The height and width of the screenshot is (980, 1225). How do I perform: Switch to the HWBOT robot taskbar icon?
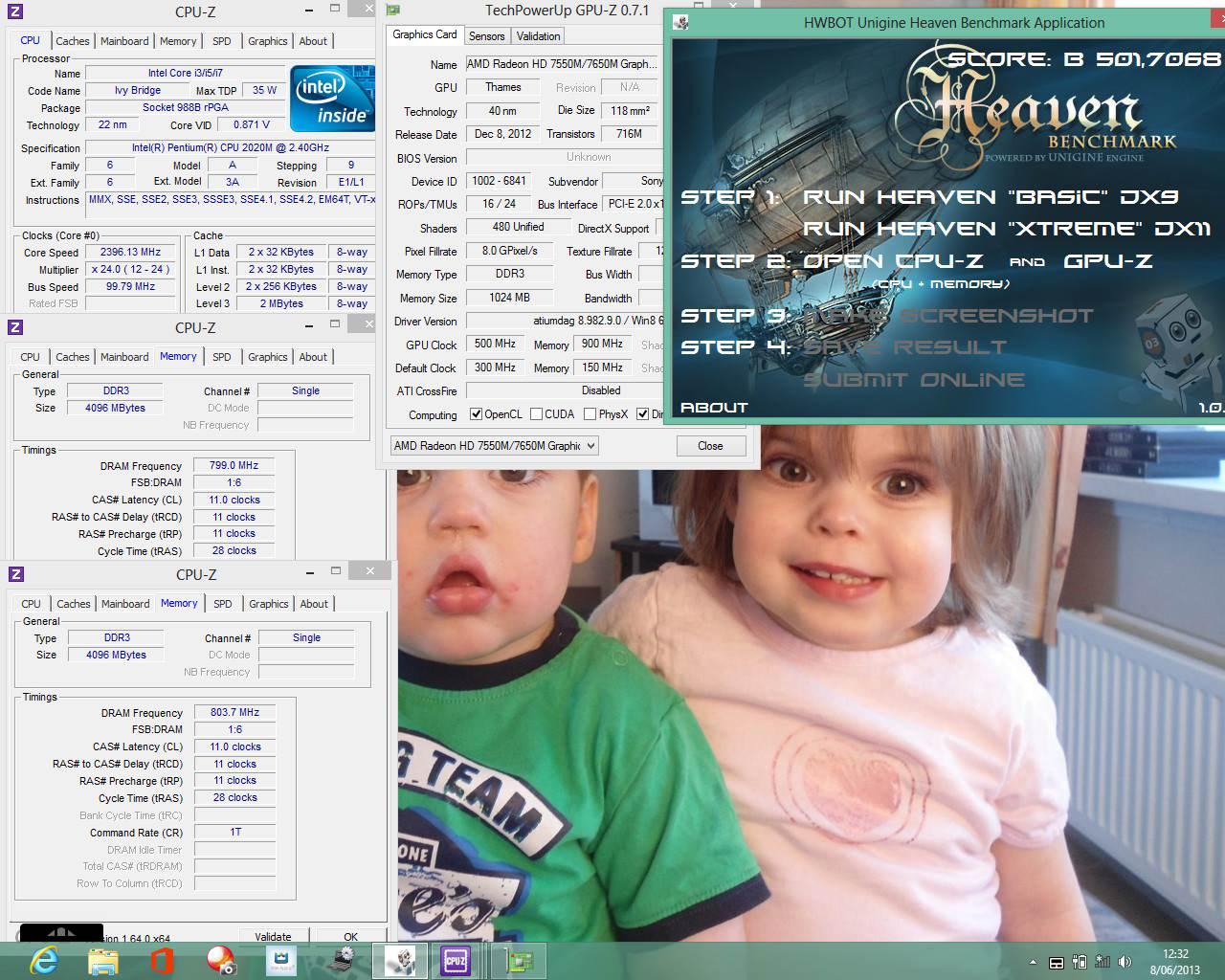(x=400, y=960)
